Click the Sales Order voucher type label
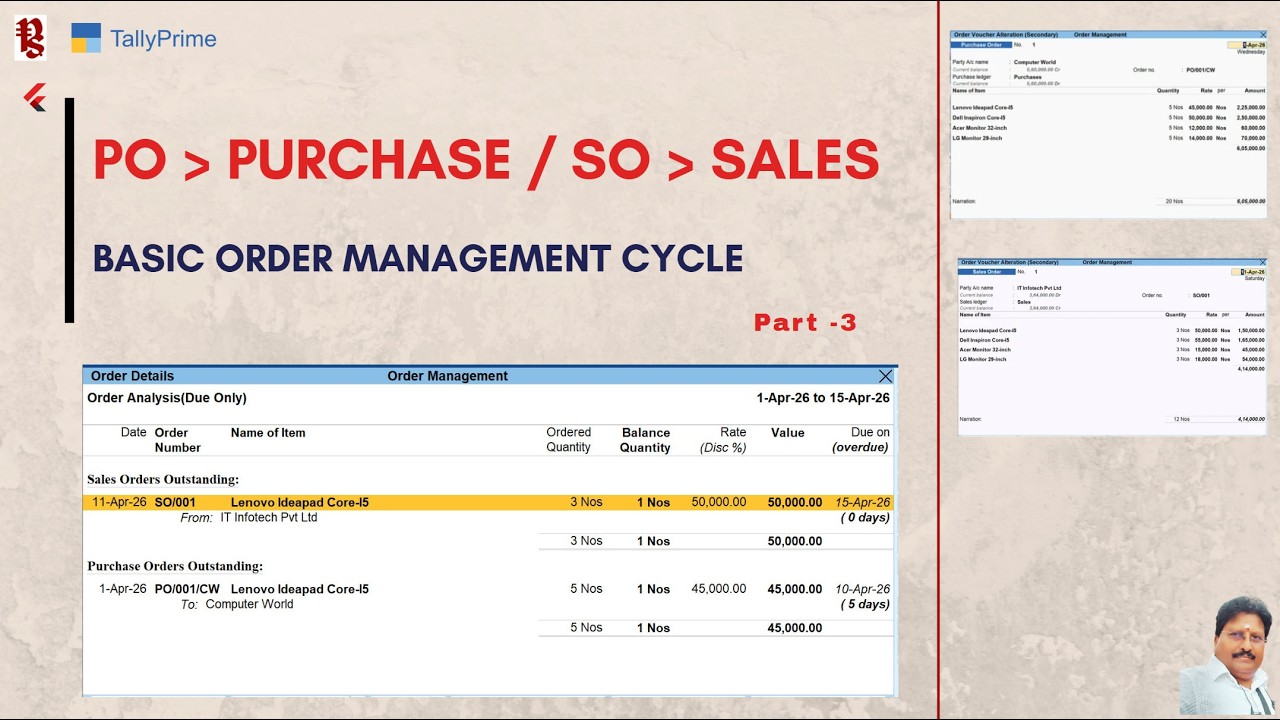 point(987,272)
